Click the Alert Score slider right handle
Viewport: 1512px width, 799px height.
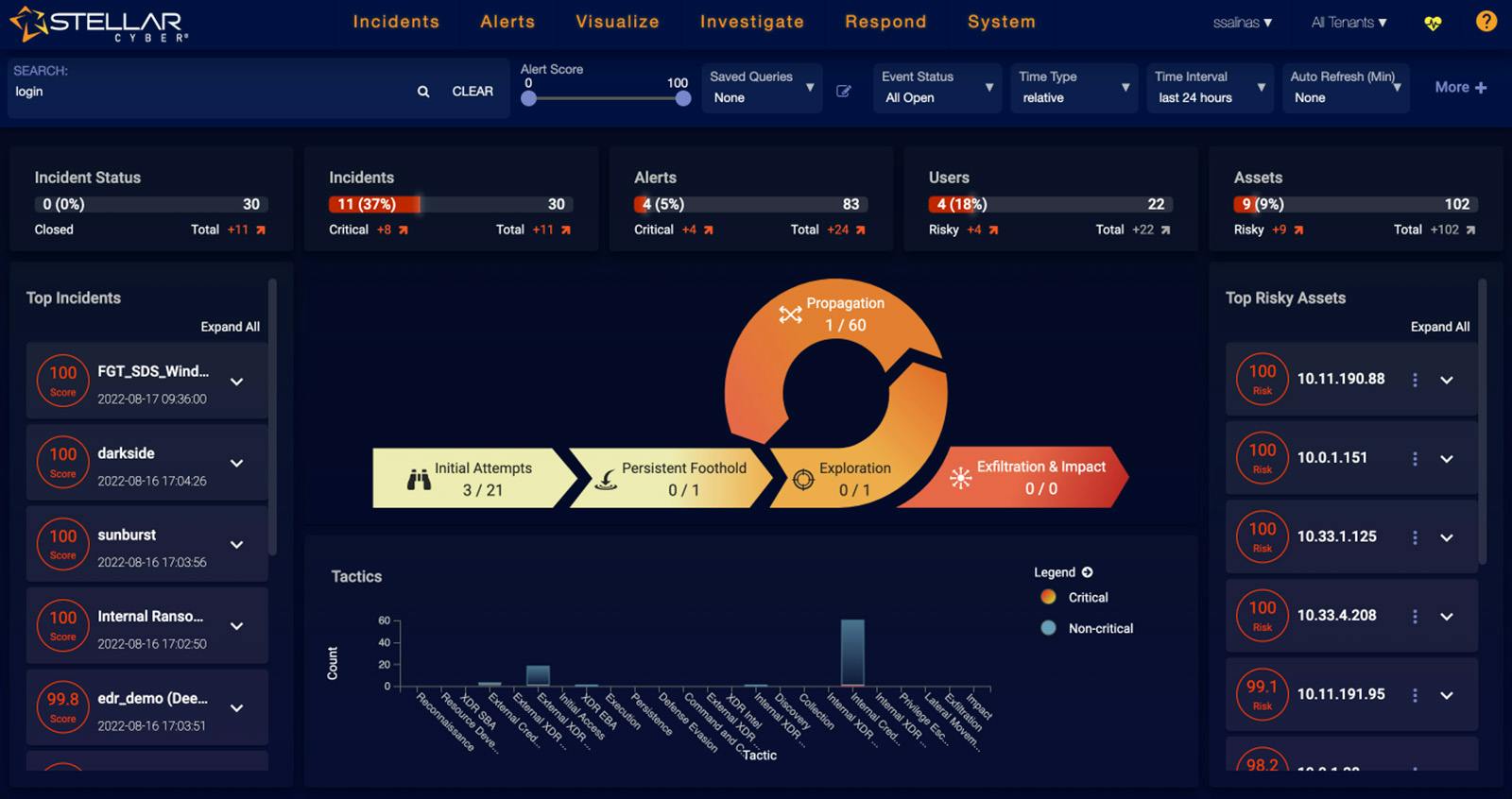(x=683, y=98)
